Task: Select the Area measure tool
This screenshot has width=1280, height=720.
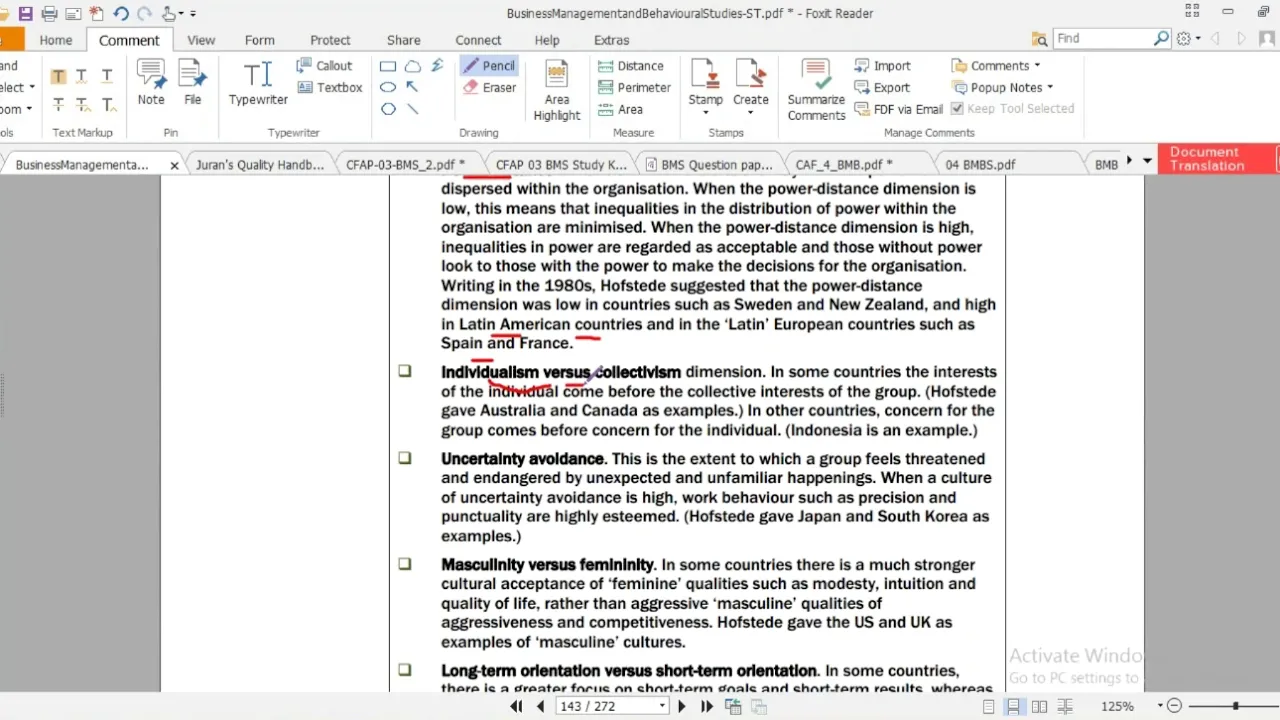Action: click(620, 109)
